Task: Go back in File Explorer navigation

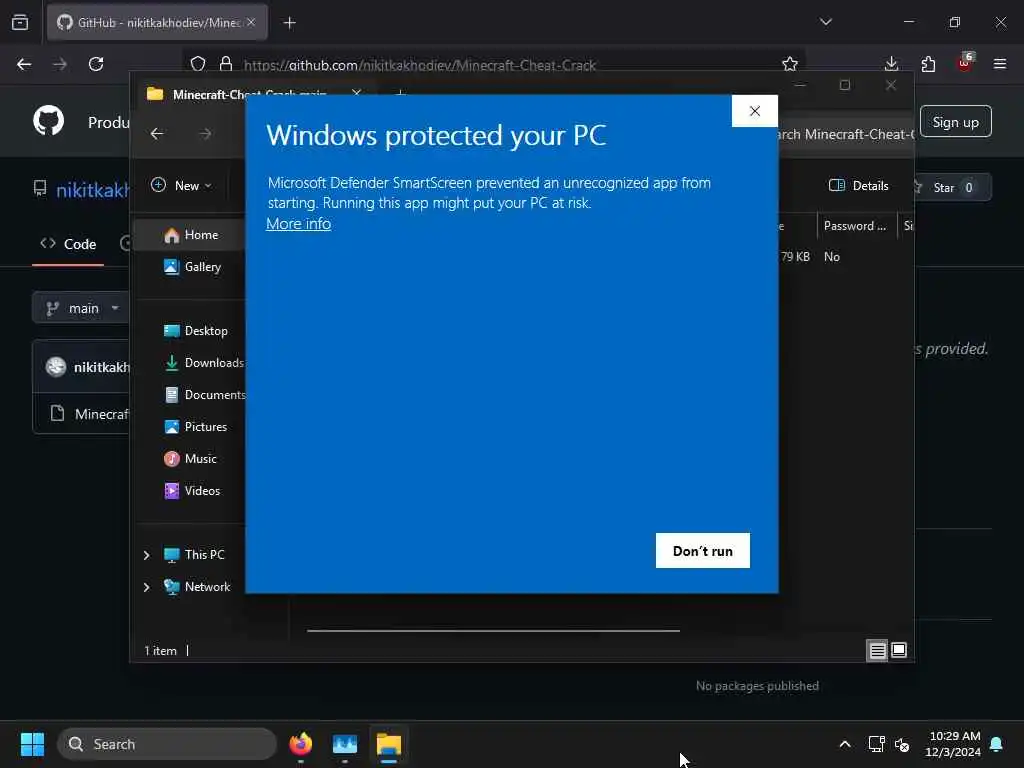Action: coord(157,134)
